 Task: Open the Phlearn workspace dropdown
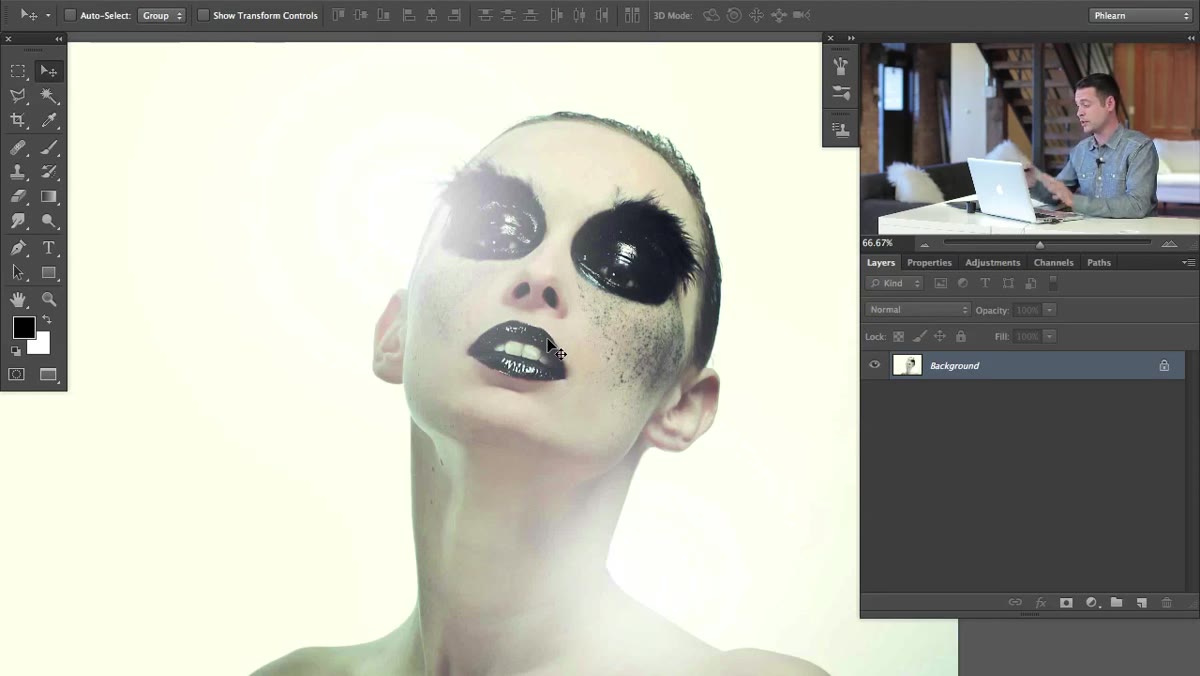click(1140, 15)
